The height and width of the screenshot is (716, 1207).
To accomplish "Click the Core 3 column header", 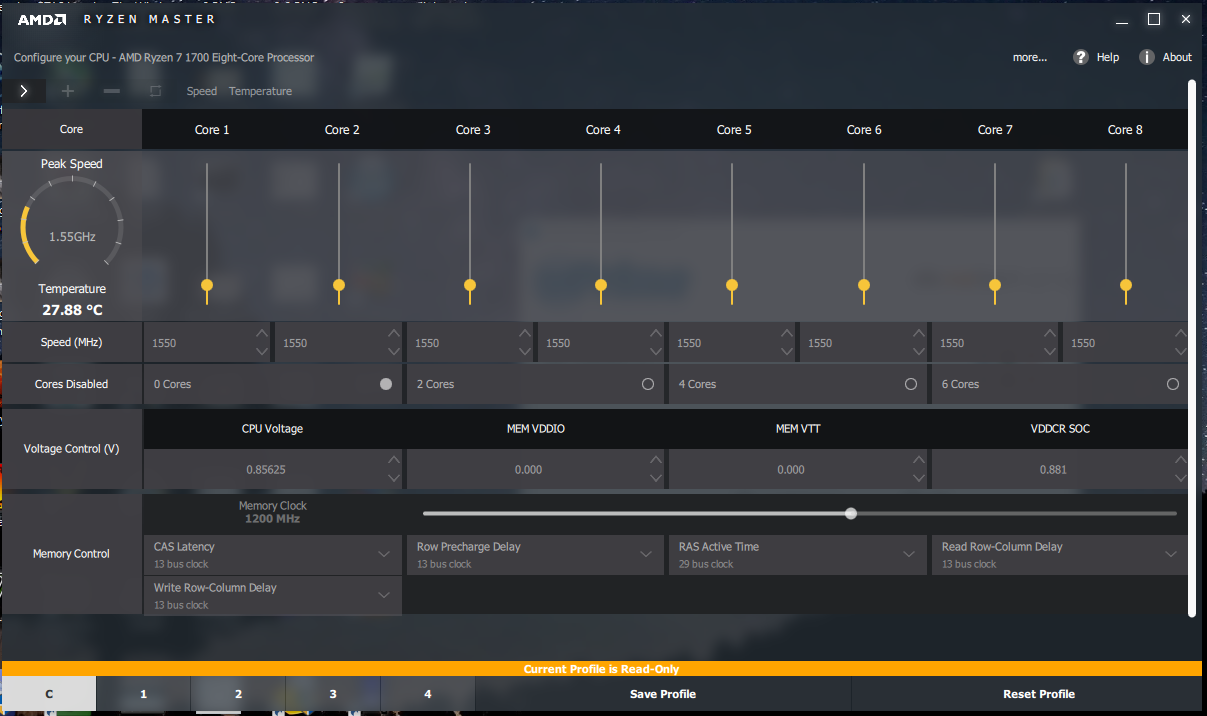I will point(473,130).
